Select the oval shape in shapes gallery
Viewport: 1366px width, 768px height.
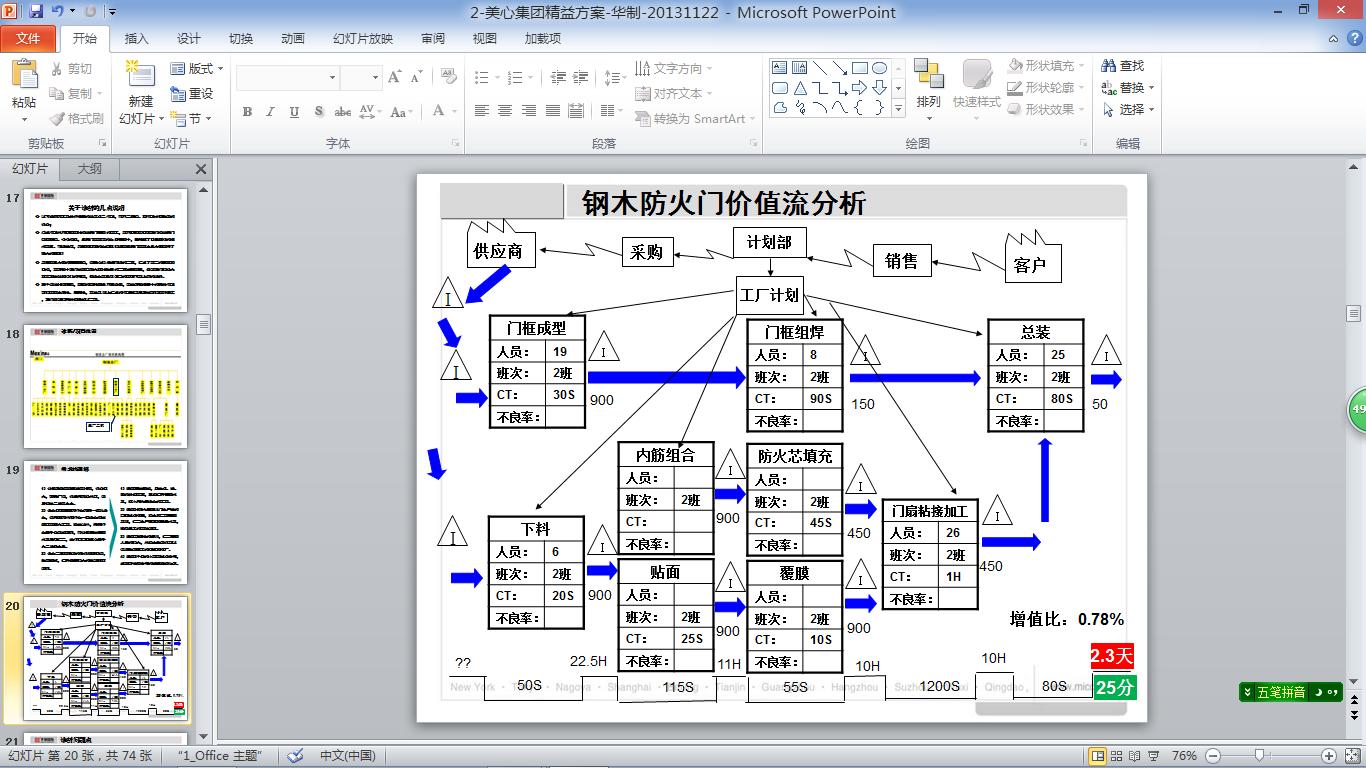[879, 68]
